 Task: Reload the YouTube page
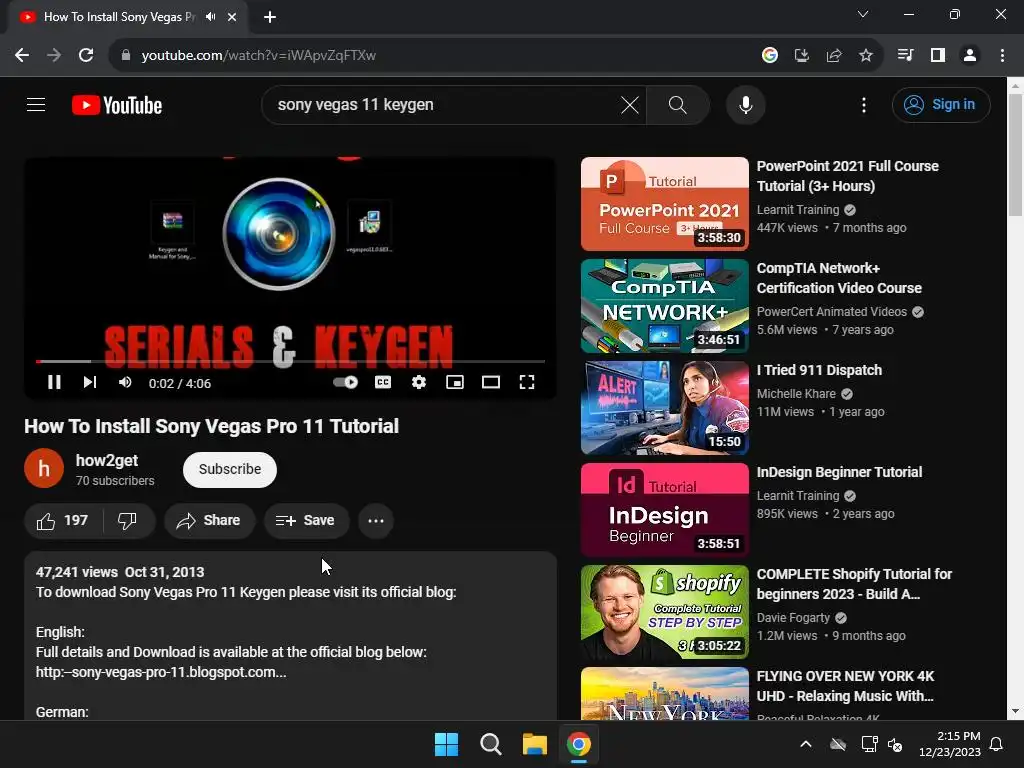point(86,55)
